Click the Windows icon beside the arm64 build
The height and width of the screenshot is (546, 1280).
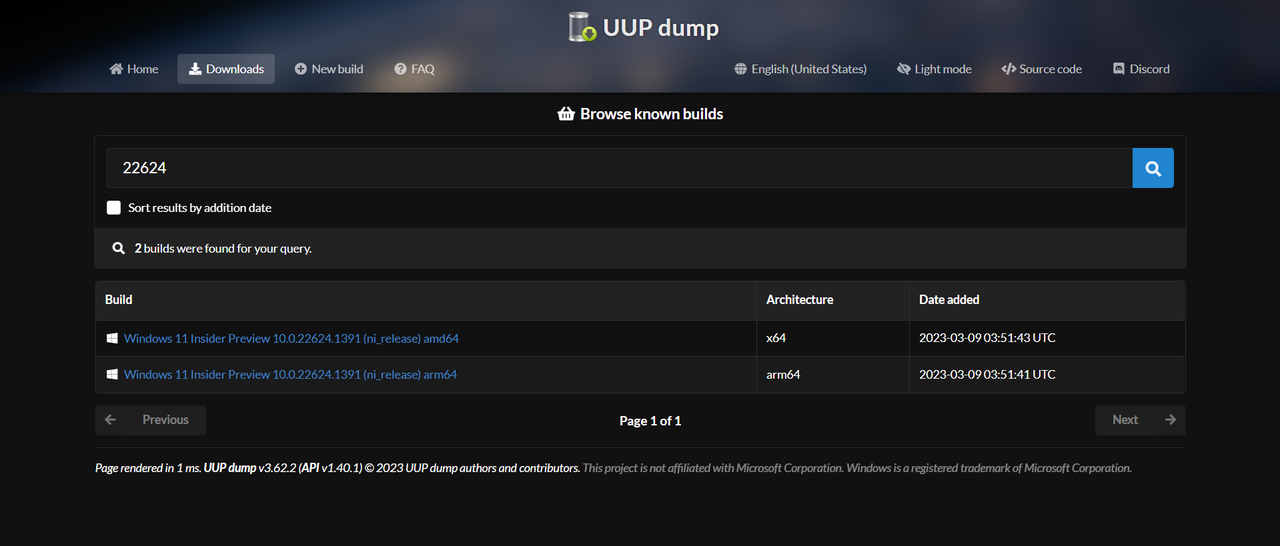113,374
